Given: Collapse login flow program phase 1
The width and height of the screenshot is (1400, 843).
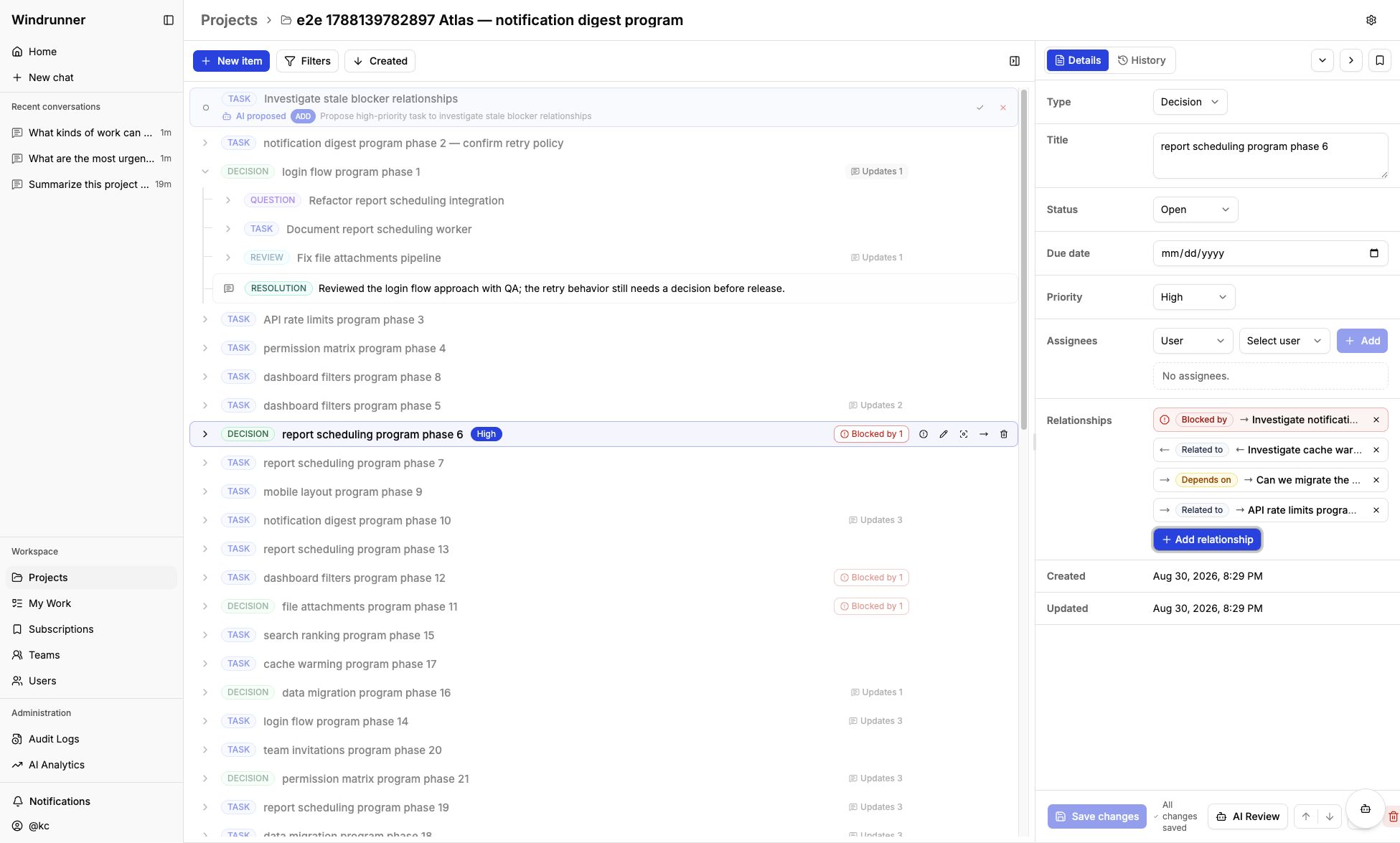Looking at the screenshot, I should tap(205, 171).
